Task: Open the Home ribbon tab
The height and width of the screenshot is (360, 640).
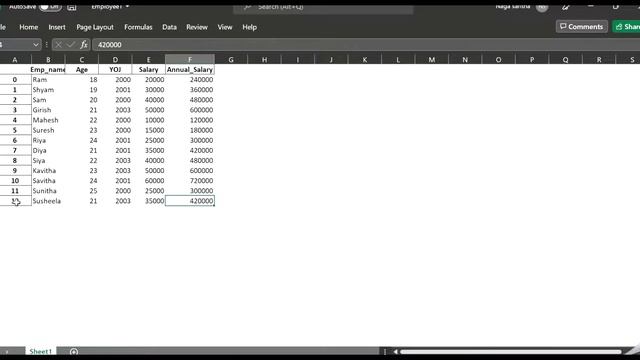Action: 29,27
